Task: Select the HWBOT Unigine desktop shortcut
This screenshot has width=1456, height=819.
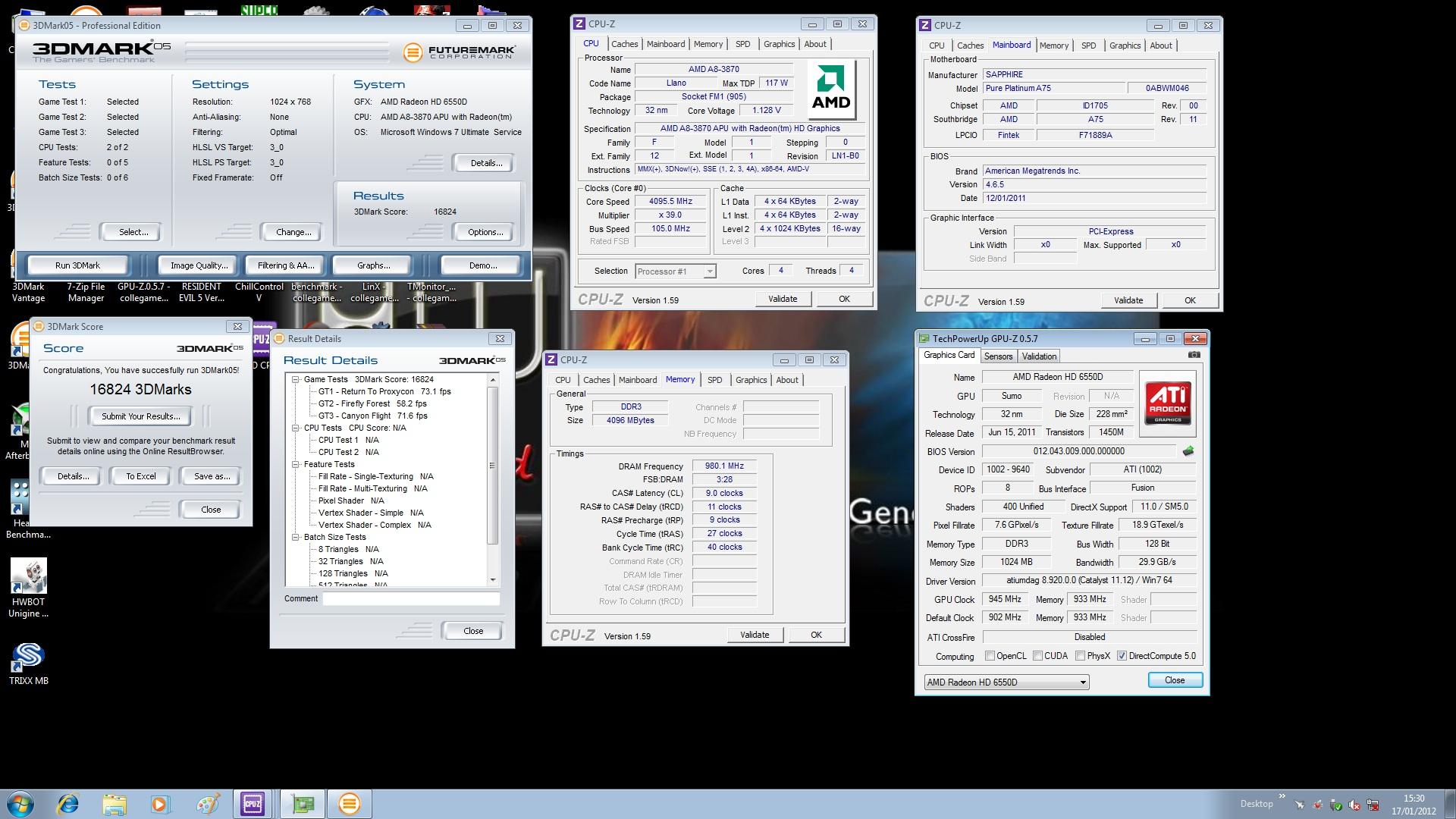Action: (x=29, y=589)
